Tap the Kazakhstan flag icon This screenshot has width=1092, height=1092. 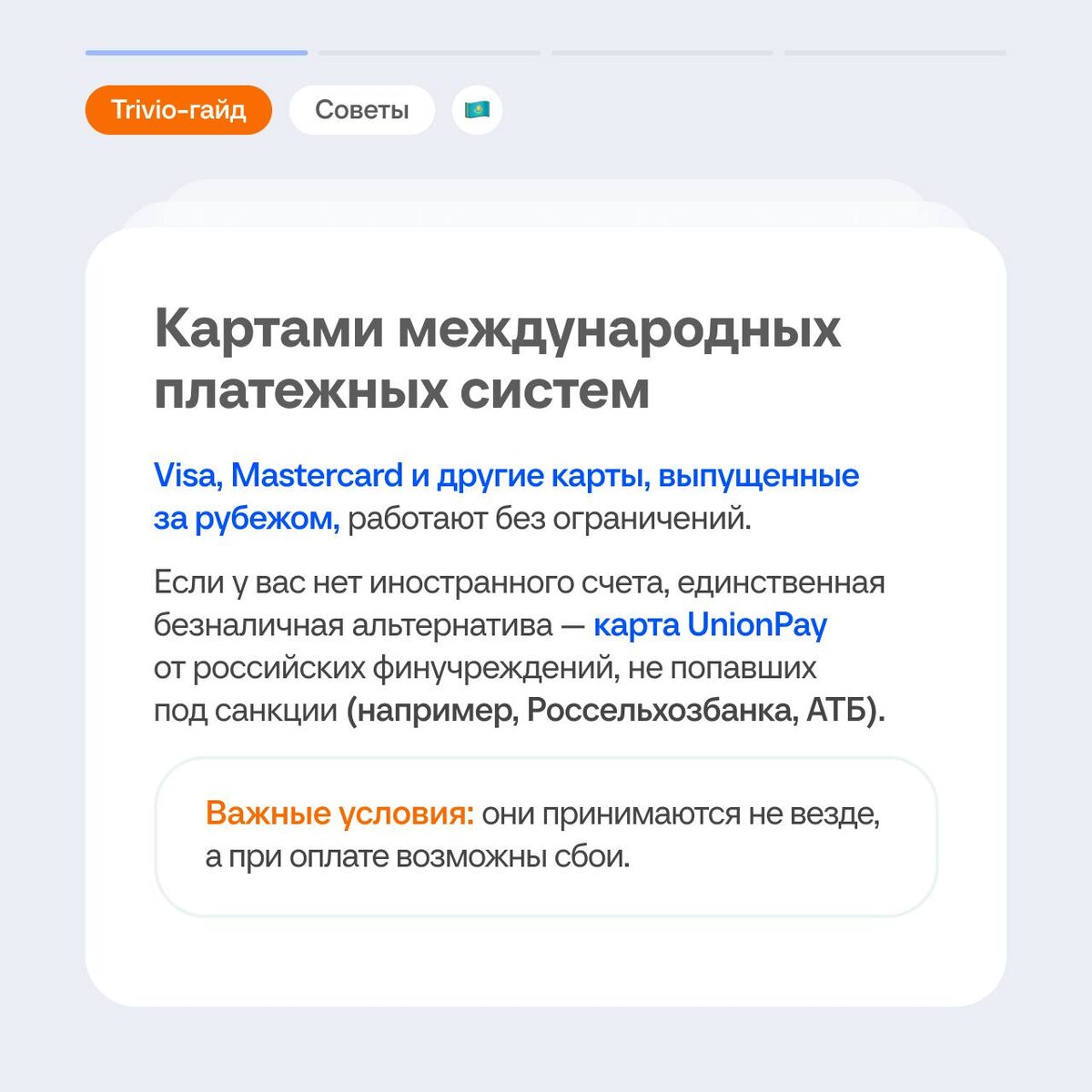477,110
